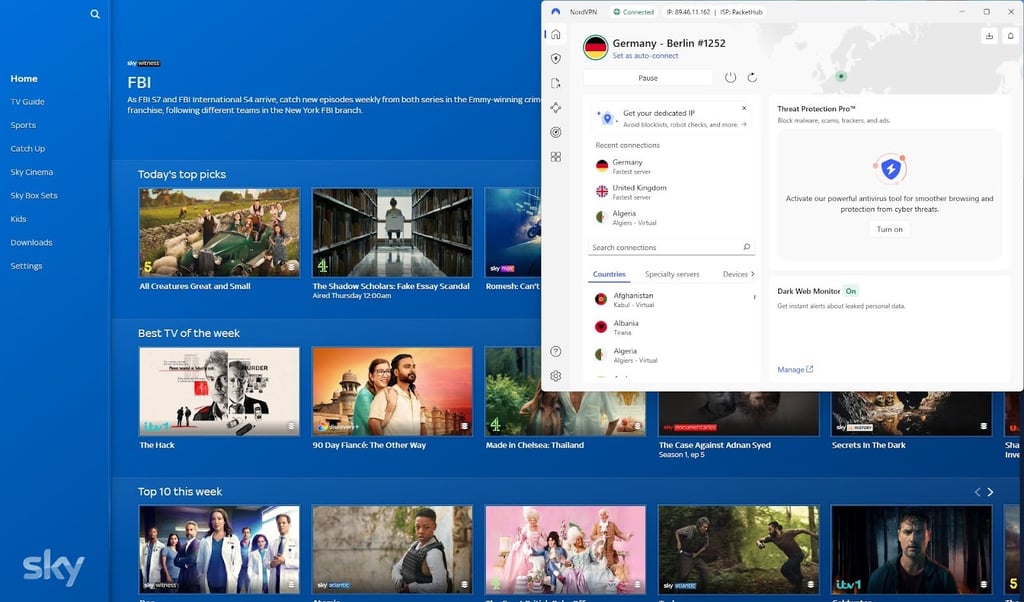Open the search icon in Sky sidebar
The image size is (1024, 602).
point(95,14)
